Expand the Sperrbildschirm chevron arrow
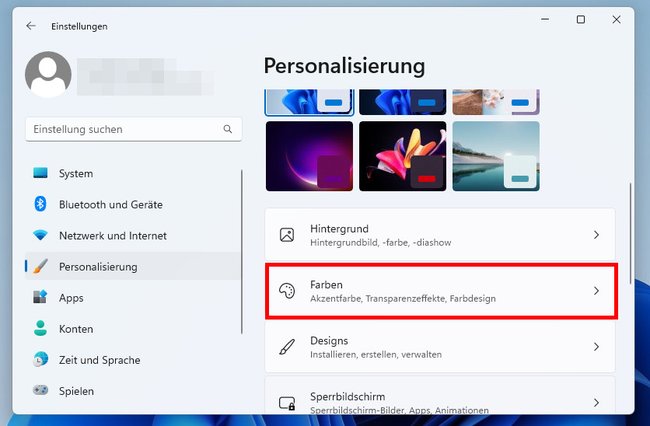Screen dimensions: 650x426 click(x=596, y=403)
